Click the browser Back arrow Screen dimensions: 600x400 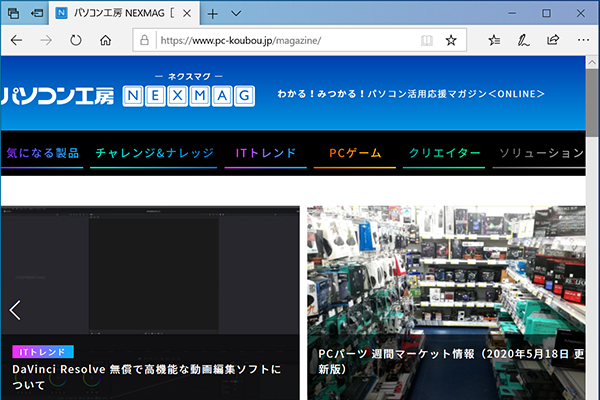[x=17, y=41]
